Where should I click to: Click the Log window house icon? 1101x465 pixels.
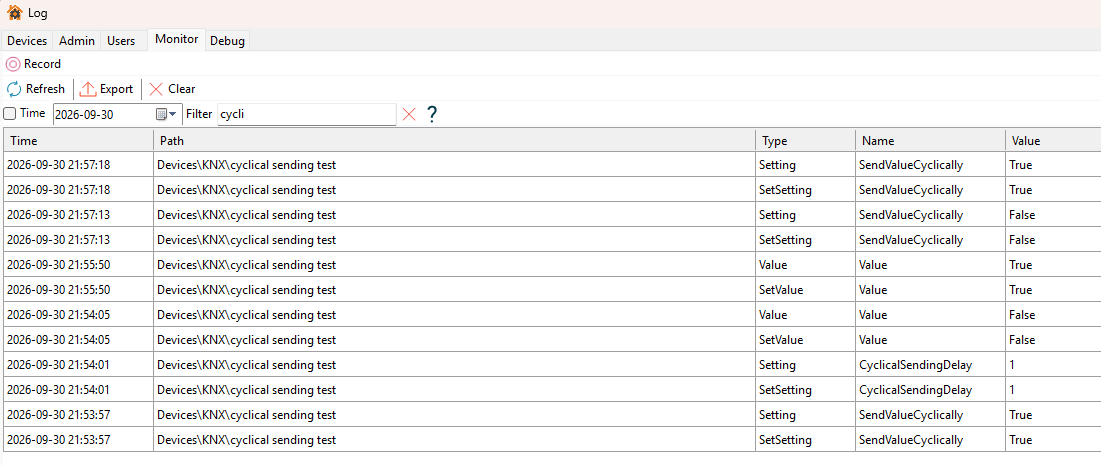pyautogui.click(x=15, y=13)
